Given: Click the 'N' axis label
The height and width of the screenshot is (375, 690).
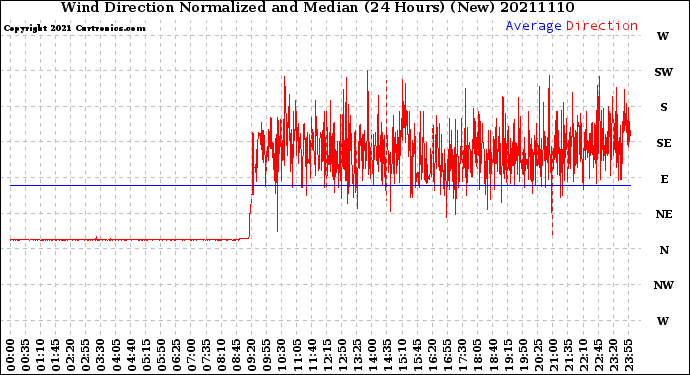Looking at the screenshot, I should tap(664, 250).
